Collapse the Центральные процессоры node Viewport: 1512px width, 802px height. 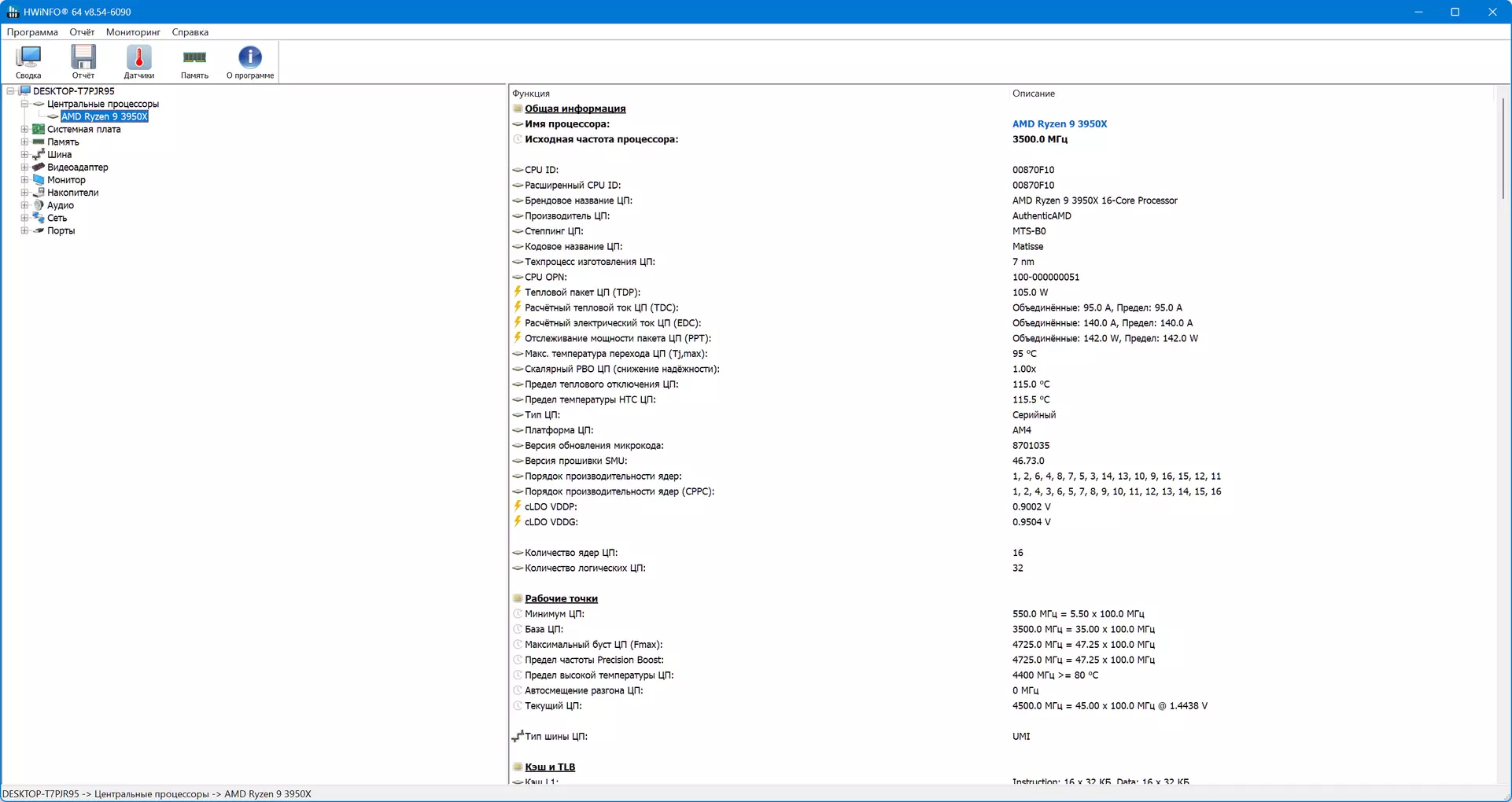[x=24, y=104]
